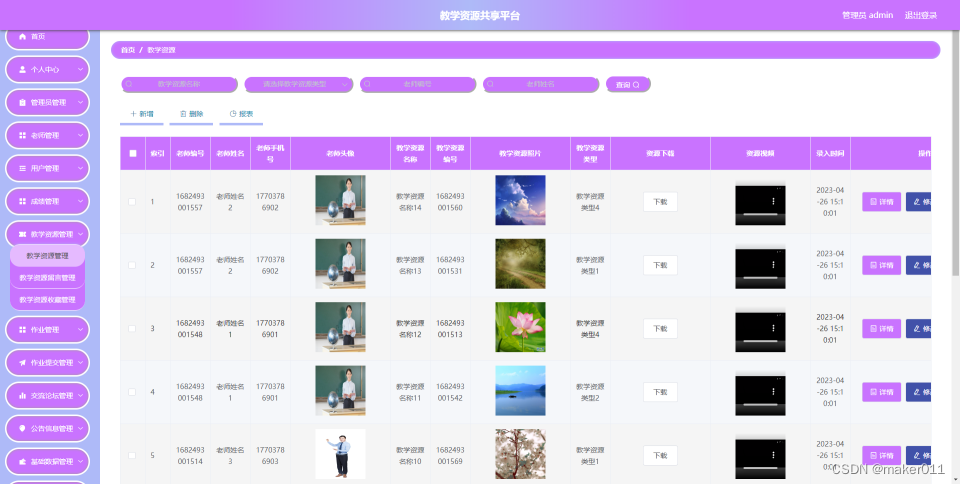This screenshot has height=484, width=960.
Task: Select the 教学资源管理 submenu item
Action: pos(47,256)
